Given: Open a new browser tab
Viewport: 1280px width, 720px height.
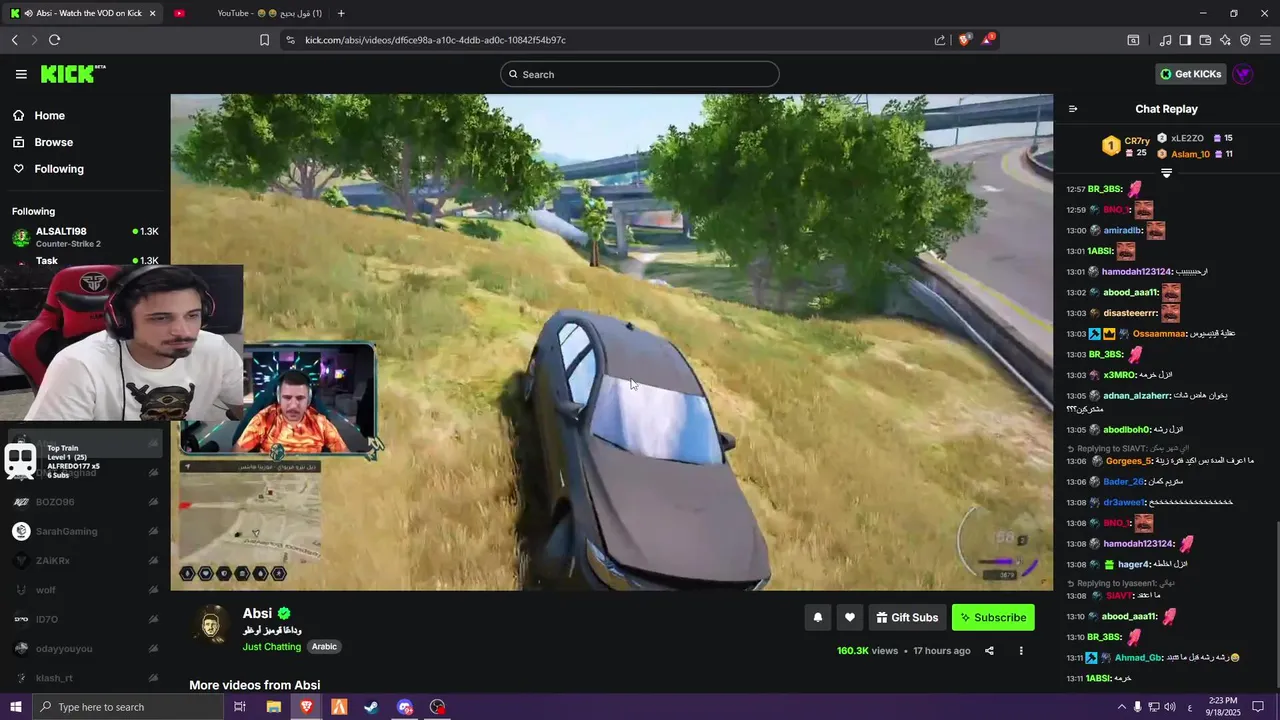Looking at the screenshot, I should click(x=341, y=13).
